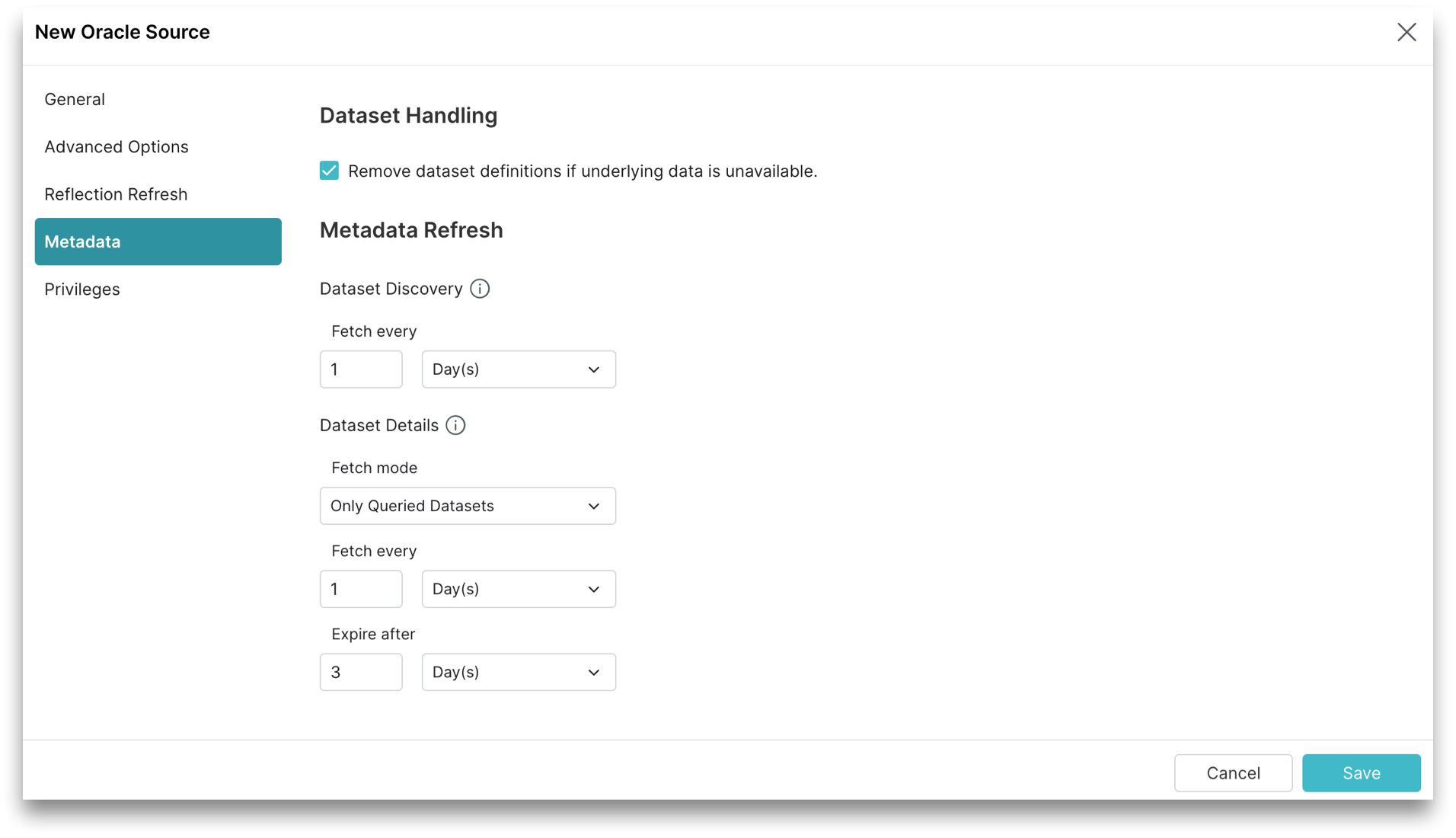The image size is (1456, 838).
Task: Open the Privileges section
Action: tap(81, 289)
